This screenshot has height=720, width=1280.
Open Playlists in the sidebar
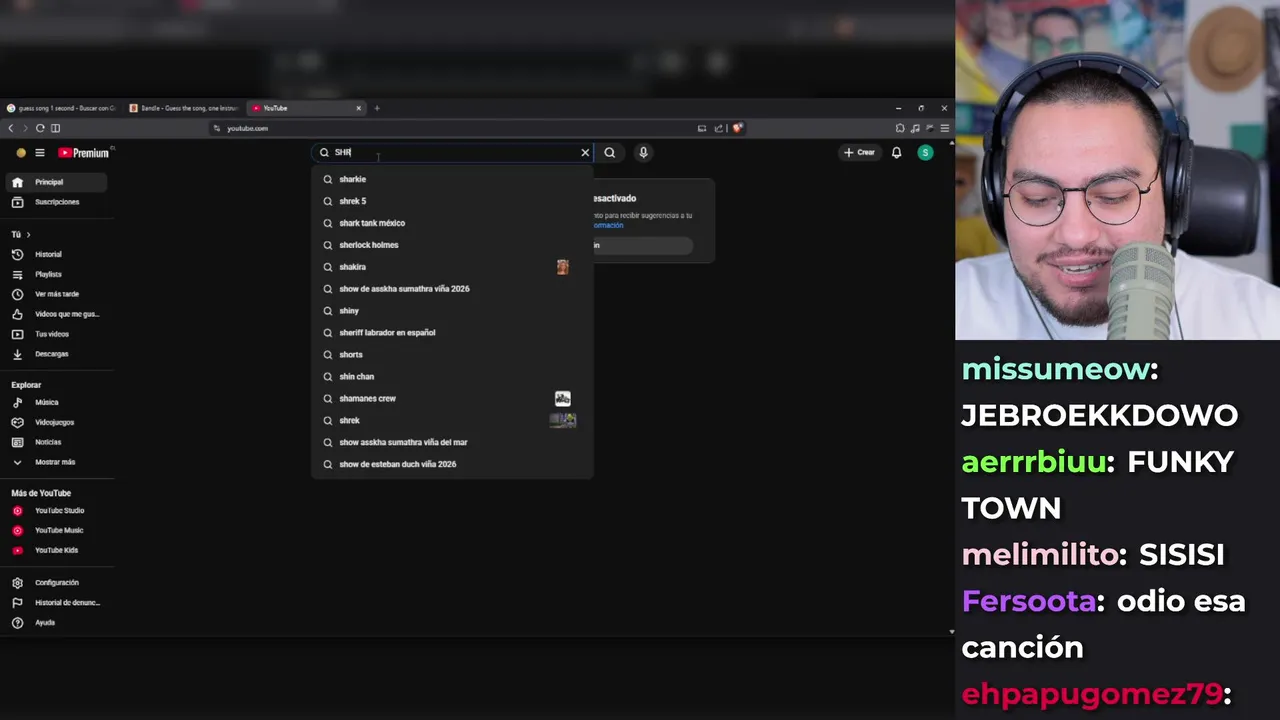click(x=56, y=274)
